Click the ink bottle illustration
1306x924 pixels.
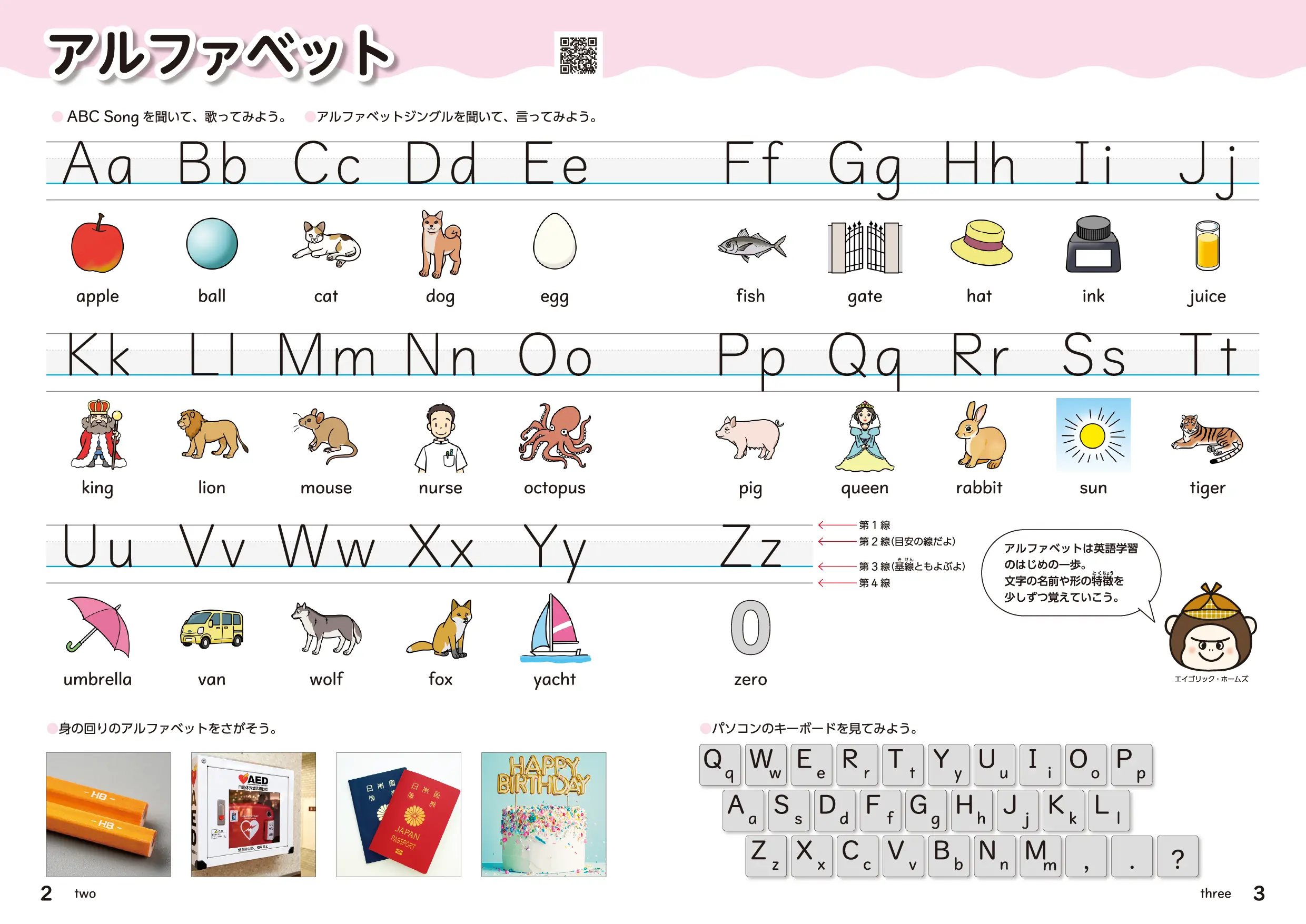pyautogui.click(x=1093, y=245)
